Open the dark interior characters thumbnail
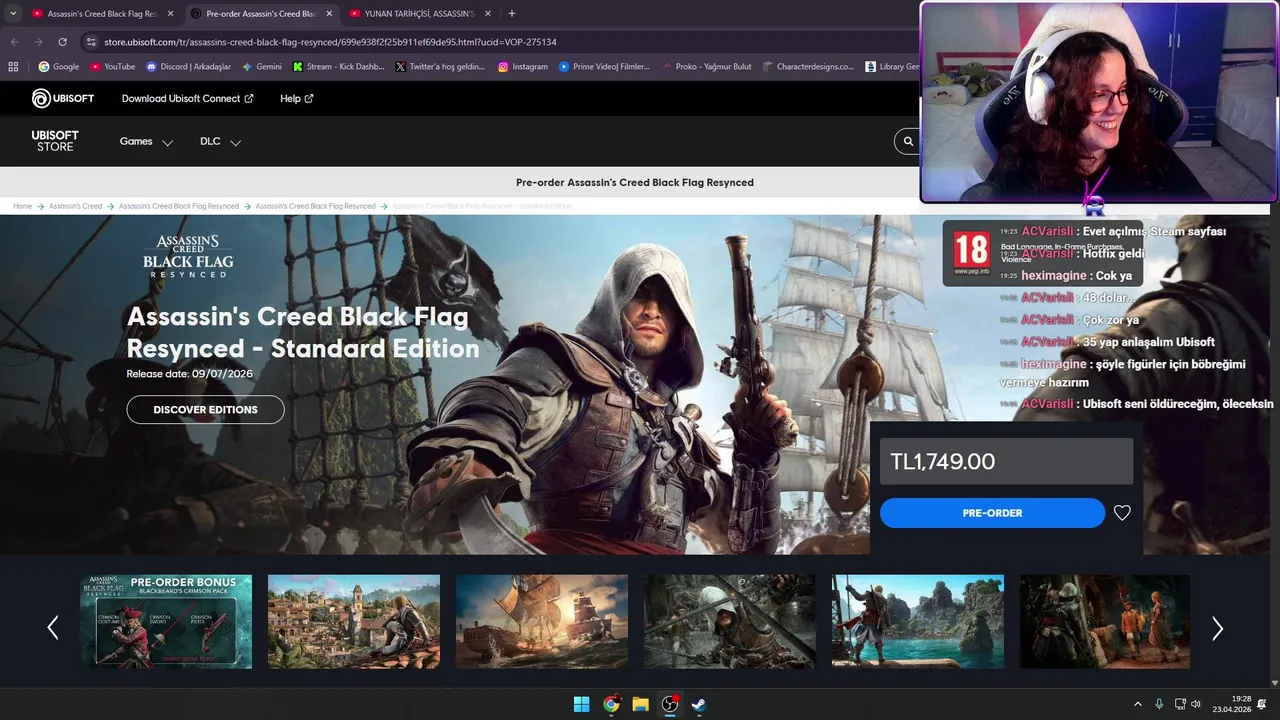1280x720 pixels. point(1105,621)
